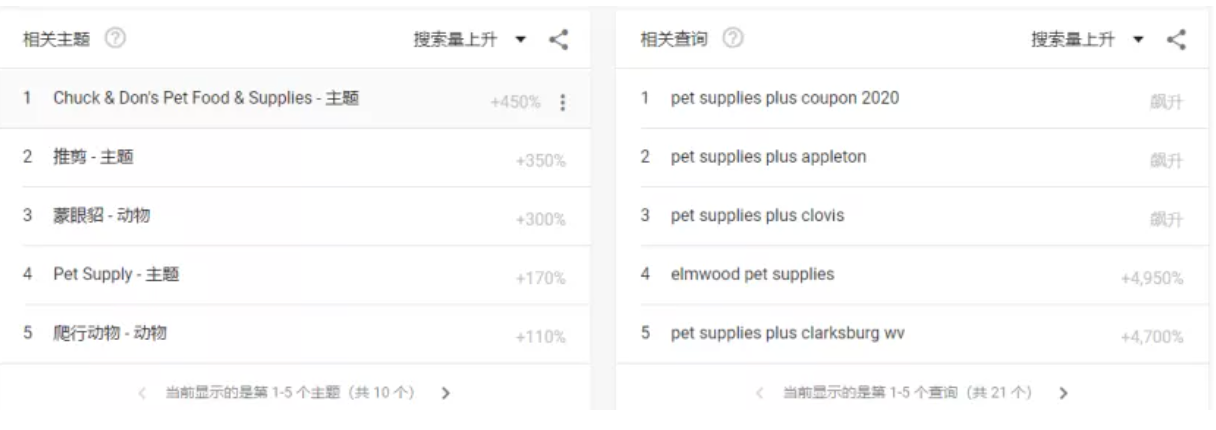The height and width of the screenshot is (430, 1216).
Task: Open three-dot menu for Chuck & Don's row
Action: click(x=563, y=102)
